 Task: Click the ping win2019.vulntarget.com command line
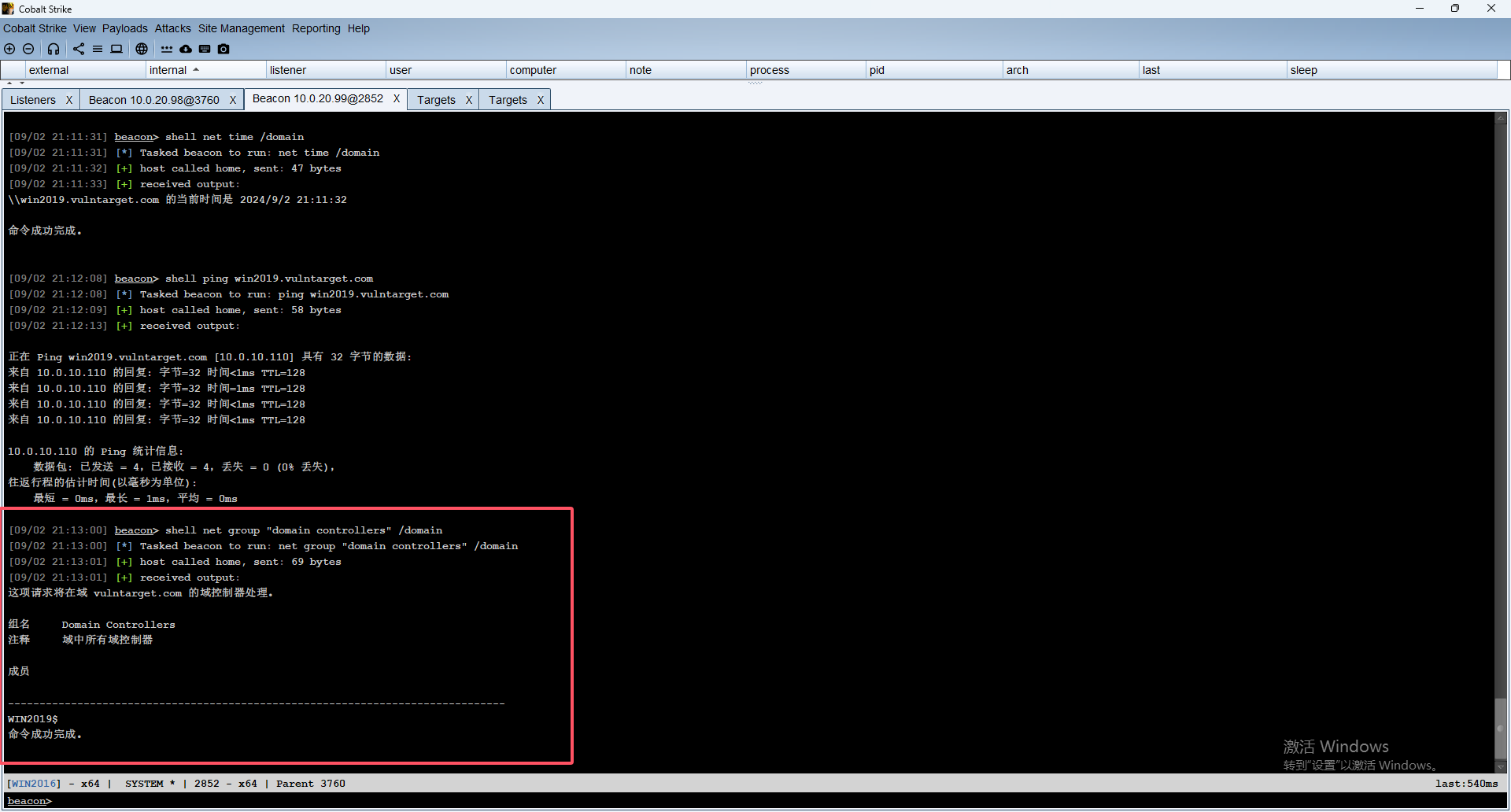coord(269,279)
